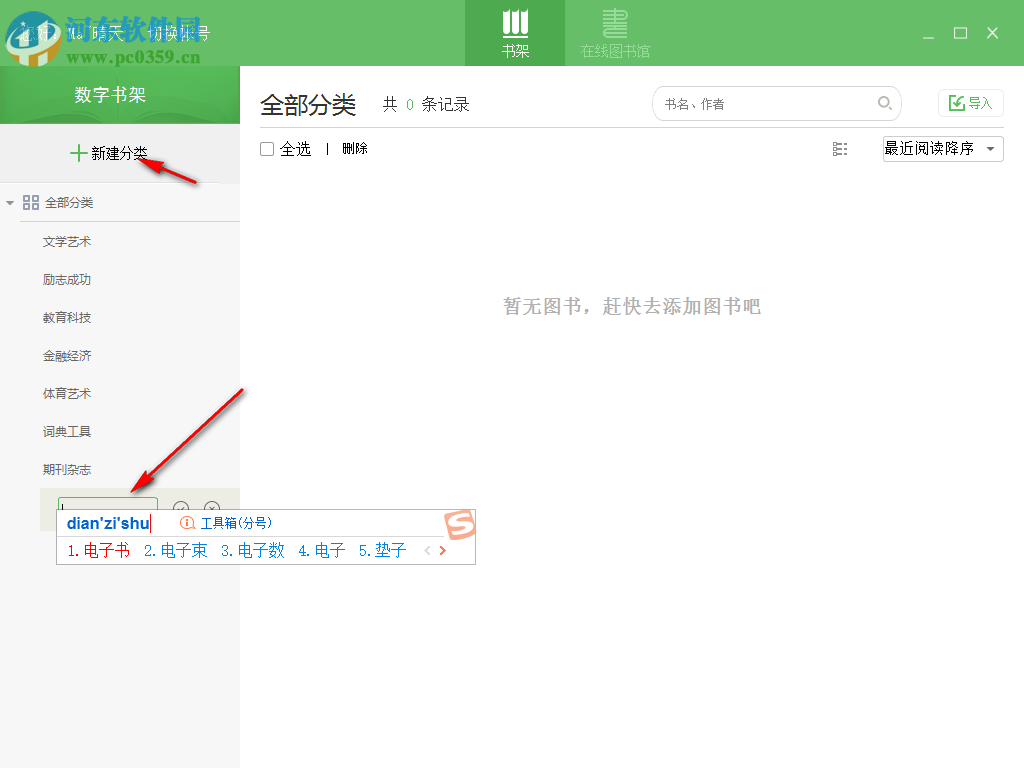Image resolution: width=1024 pixels, height=768 pixels.
Task: Switch to list view layout icon
Action: coord(839,149)
